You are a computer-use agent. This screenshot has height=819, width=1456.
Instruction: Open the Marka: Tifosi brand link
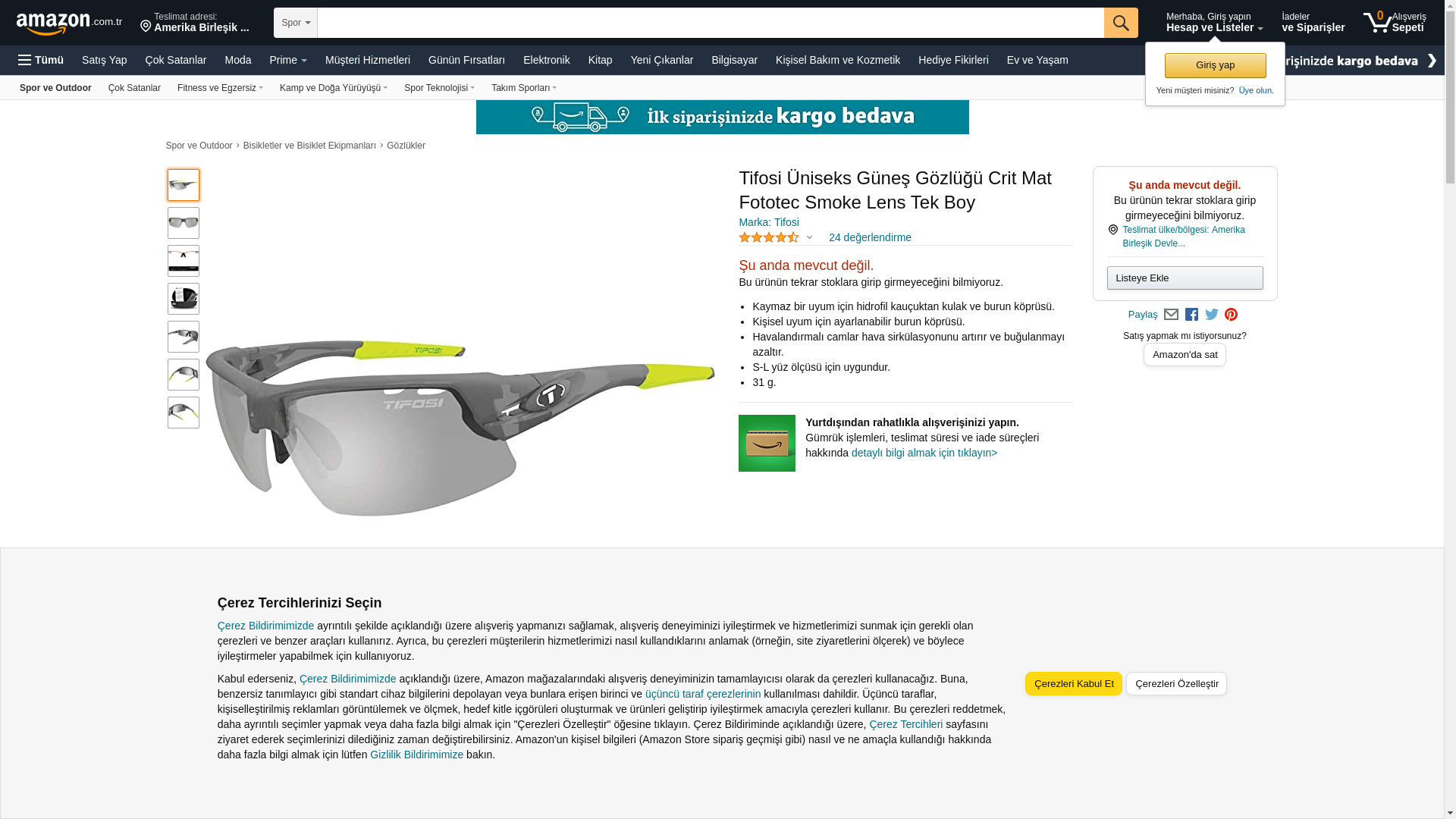(768, 222)
